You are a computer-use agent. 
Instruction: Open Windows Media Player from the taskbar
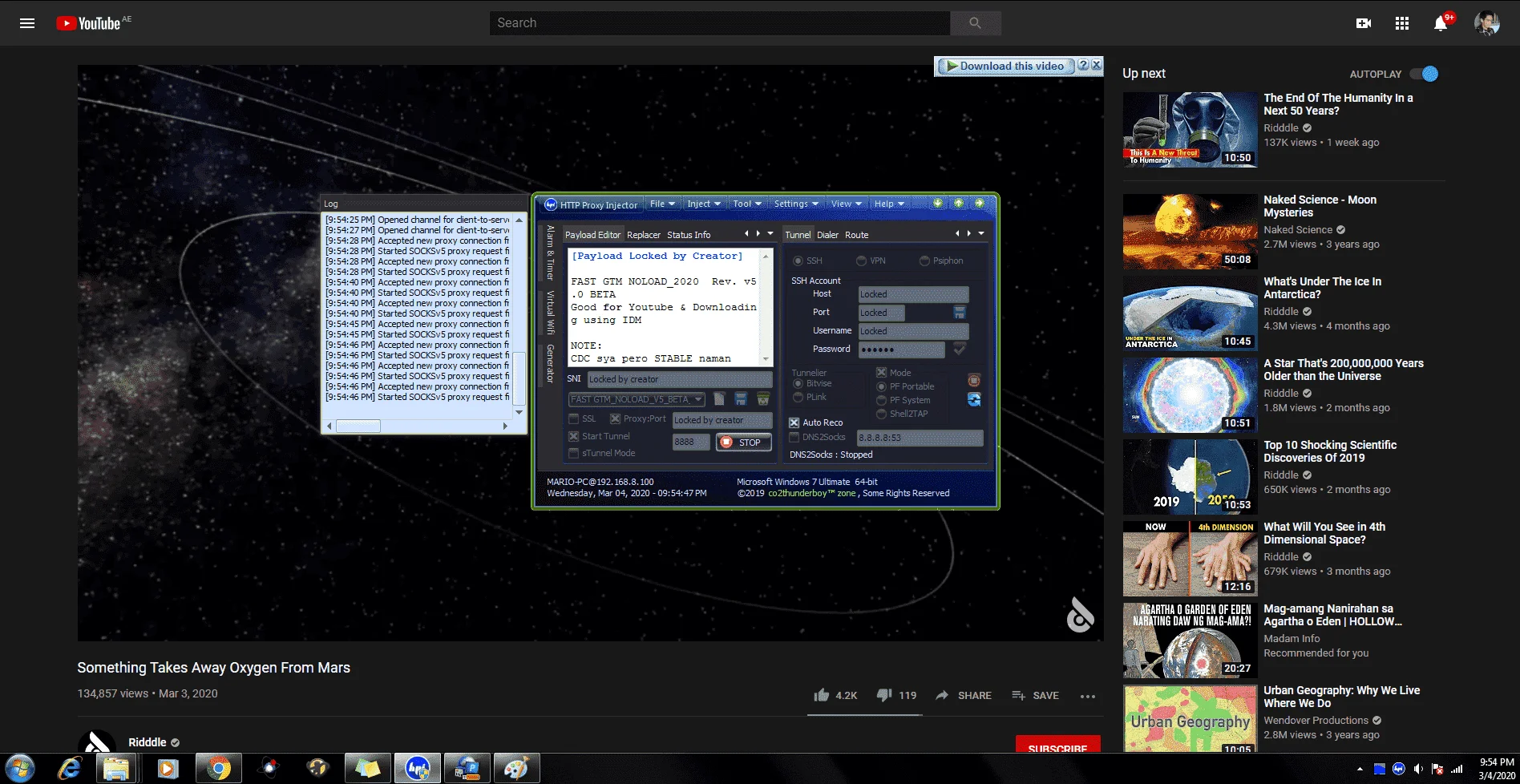[168, 769]
